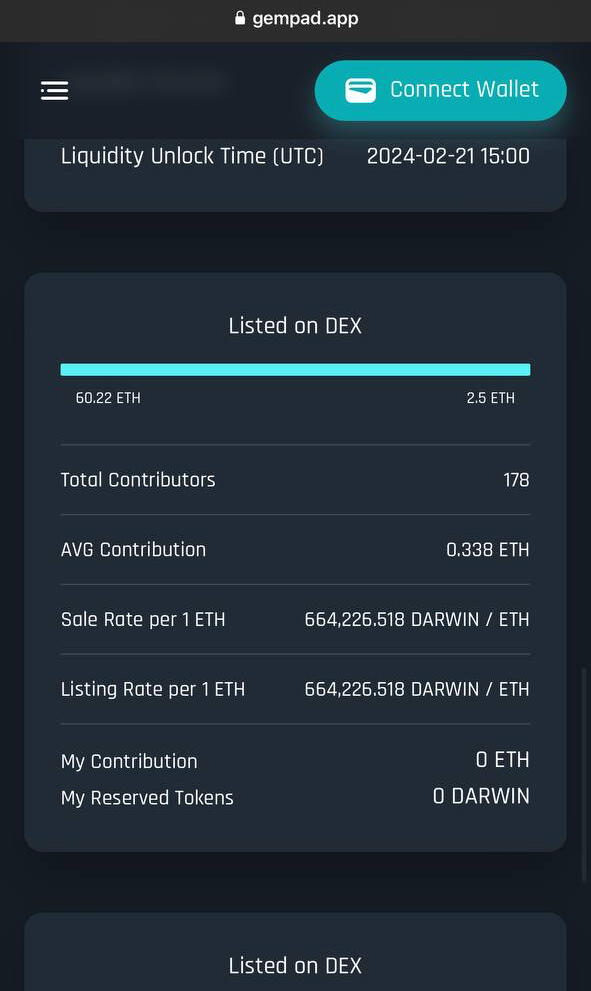The height and width of the screenshot is (991, 591).
Task: Select the Listing Rate DARWIN / ETH value
Action: pyautogui.click(x=417, y=689)
